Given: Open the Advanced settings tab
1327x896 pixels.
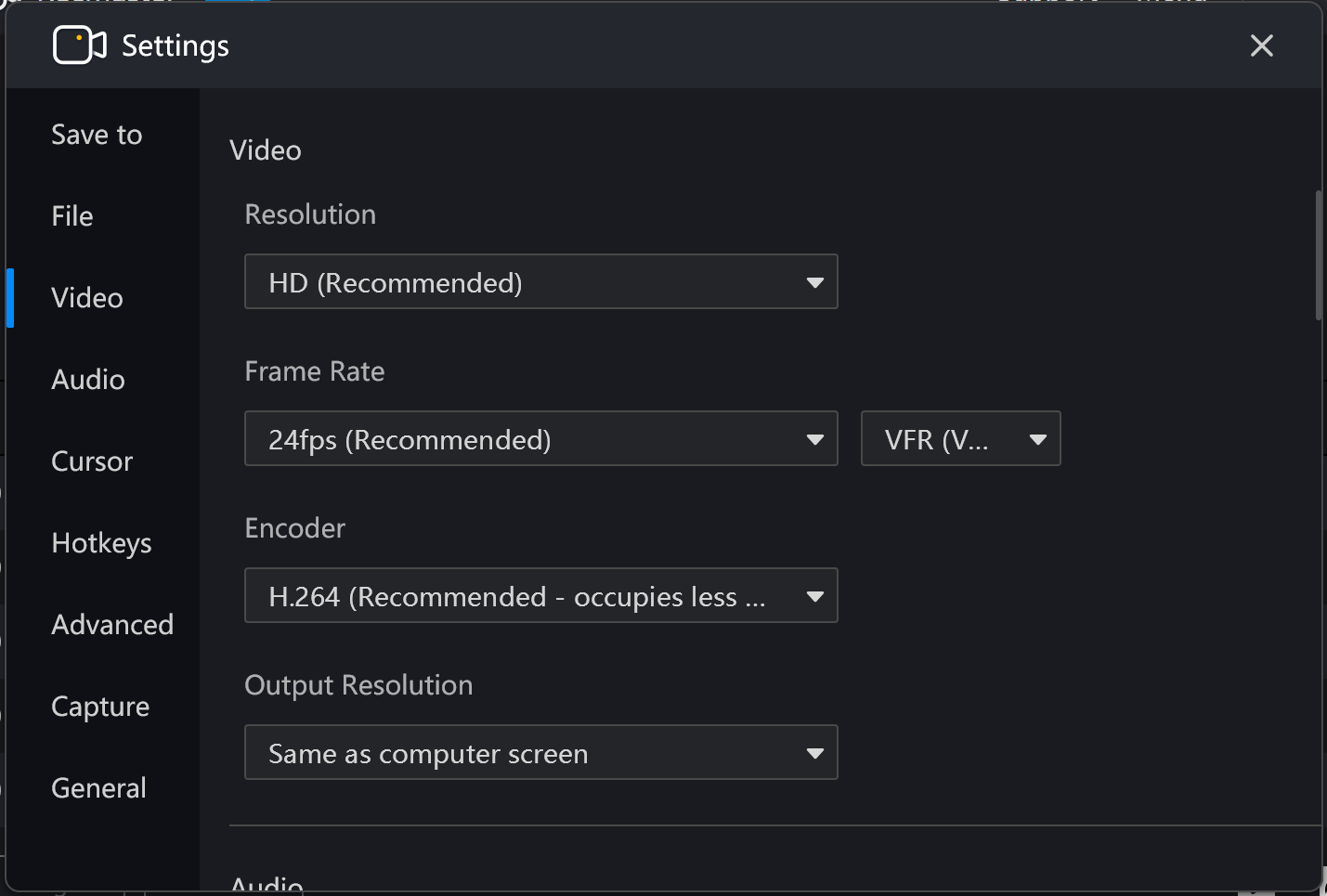Looking at the screenshot, I should 112,625.
